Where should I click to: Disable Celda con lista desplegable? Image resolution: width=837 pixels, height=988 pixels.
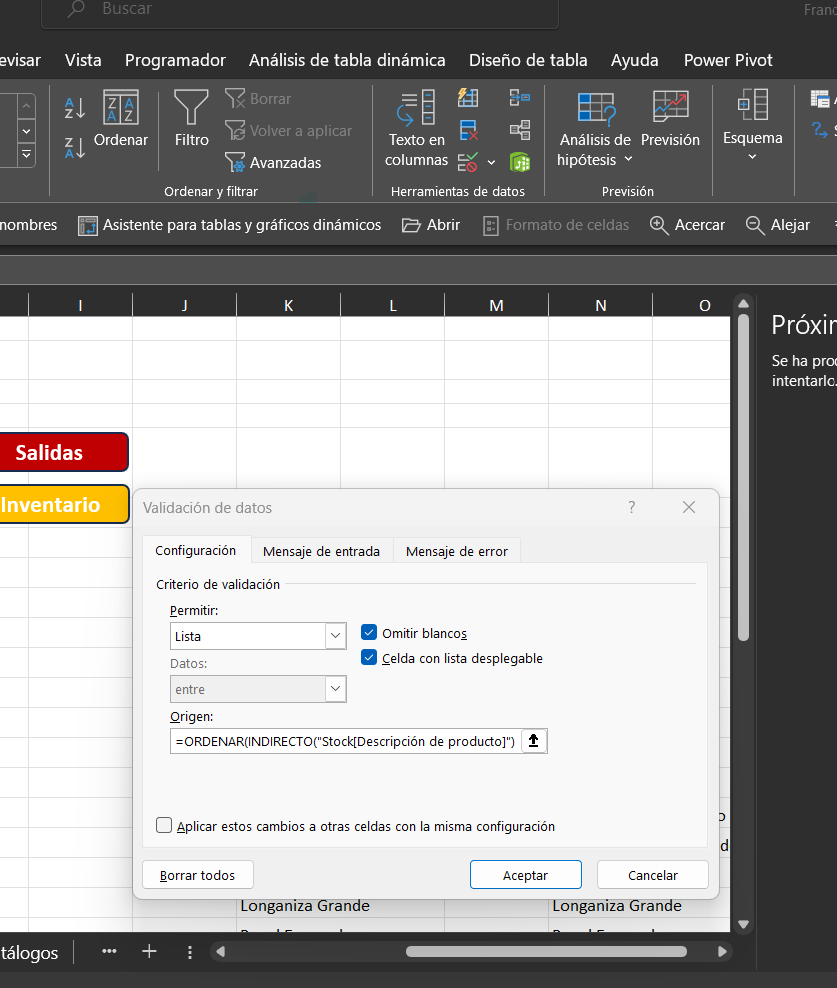click(x=369, y=658)
